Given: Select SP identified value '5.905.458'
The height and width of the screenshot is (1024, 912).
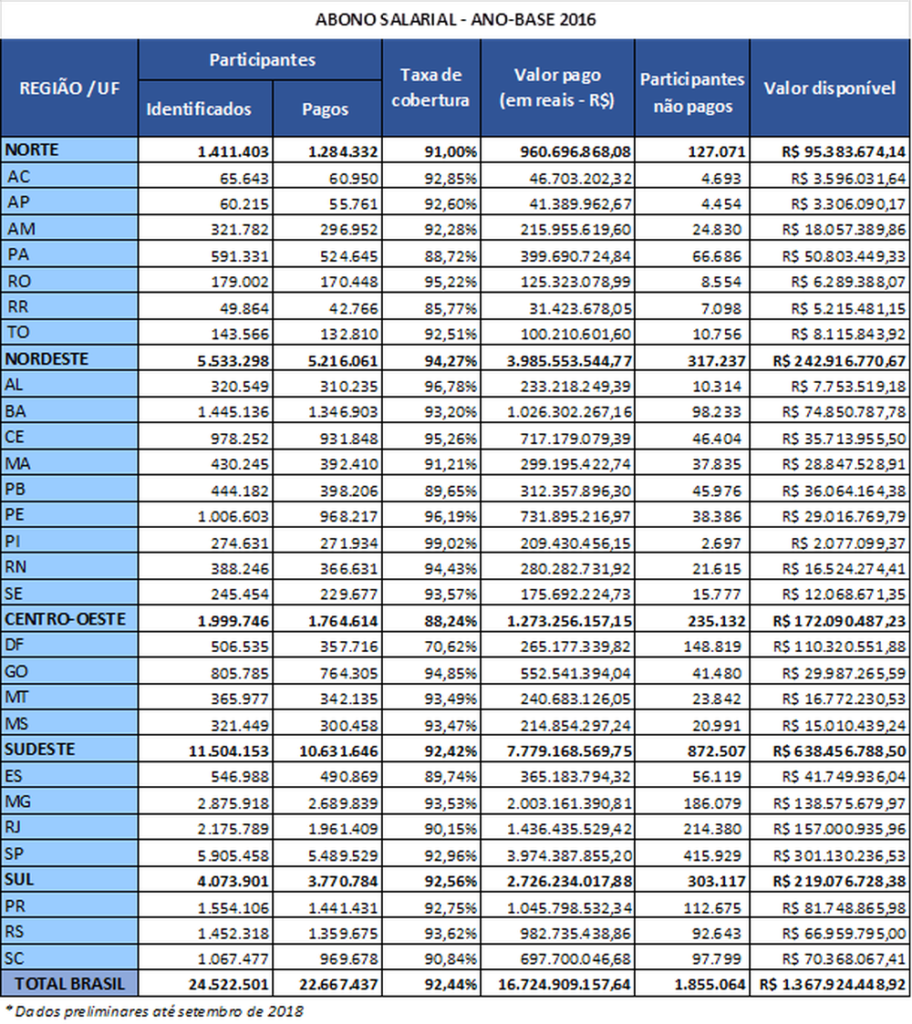Looking at the screenshot, I should [x=233, y=855].
